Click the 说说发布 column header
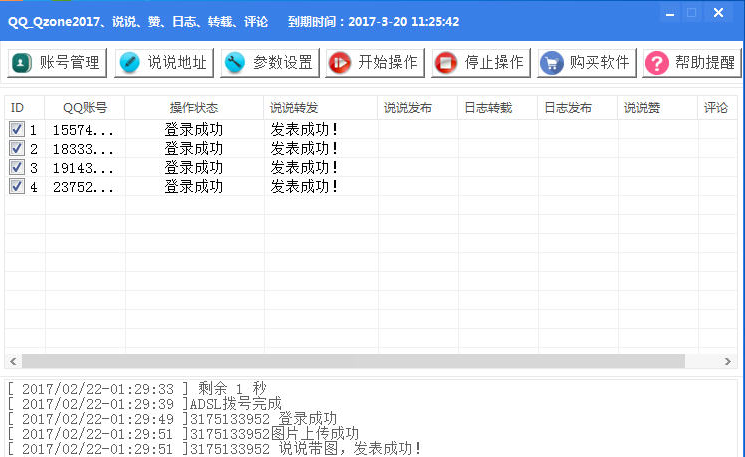The height and width of the screenshot is (457, 745). click(x=418, y=108)
